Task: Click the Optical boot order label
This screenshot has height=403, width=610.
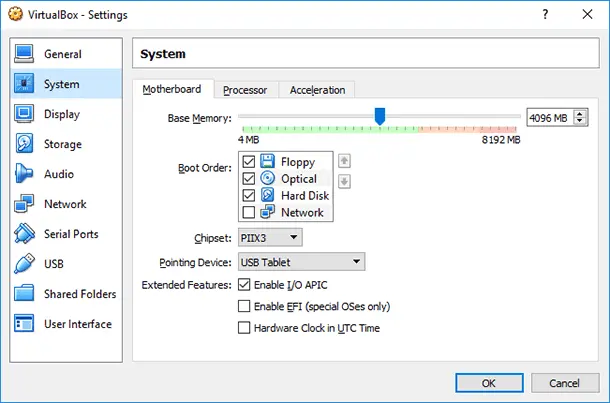Action: pos(299,179)
